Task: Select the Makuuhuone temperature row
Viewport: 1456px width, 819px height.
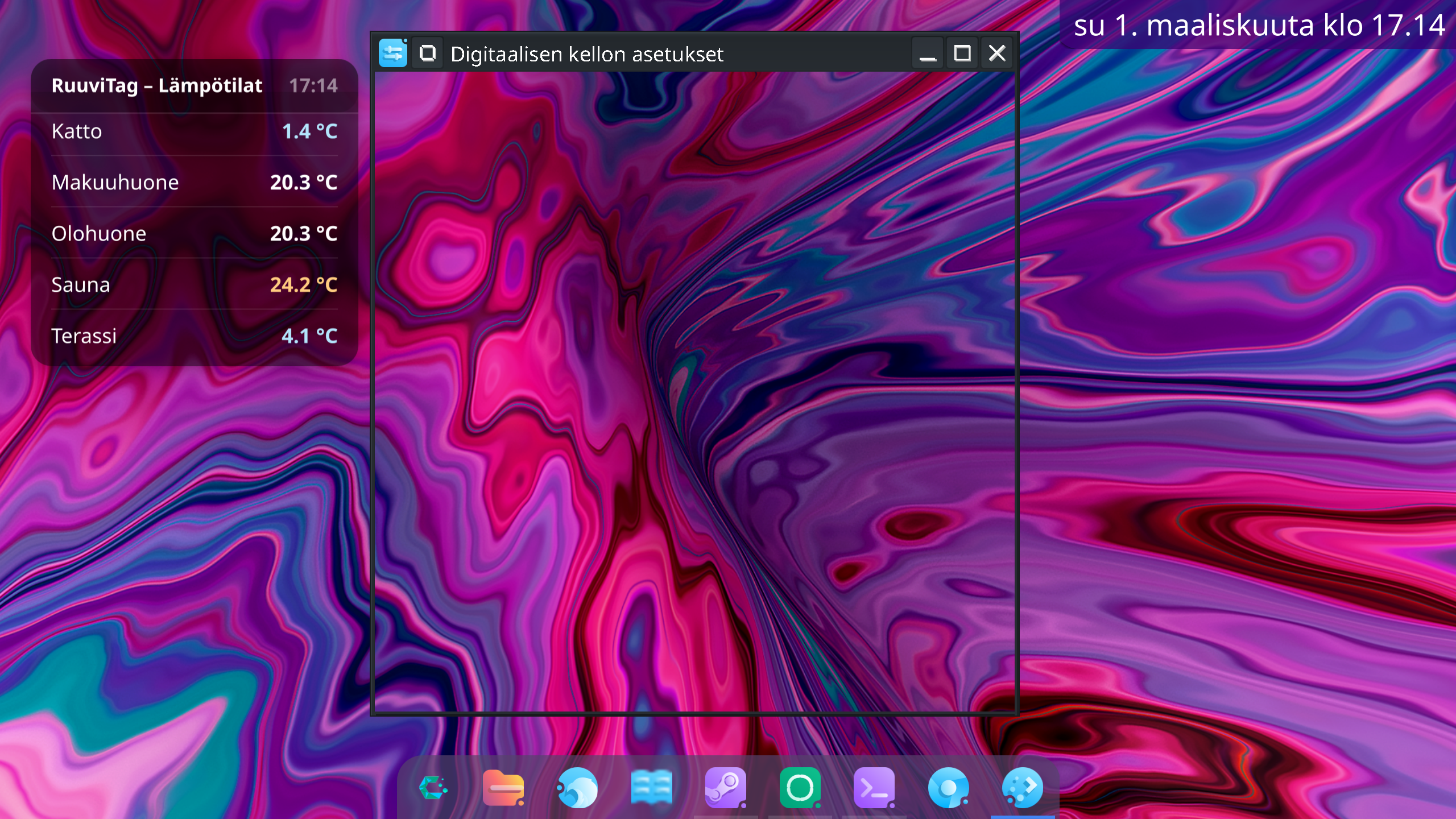Action: pos(194,183)
